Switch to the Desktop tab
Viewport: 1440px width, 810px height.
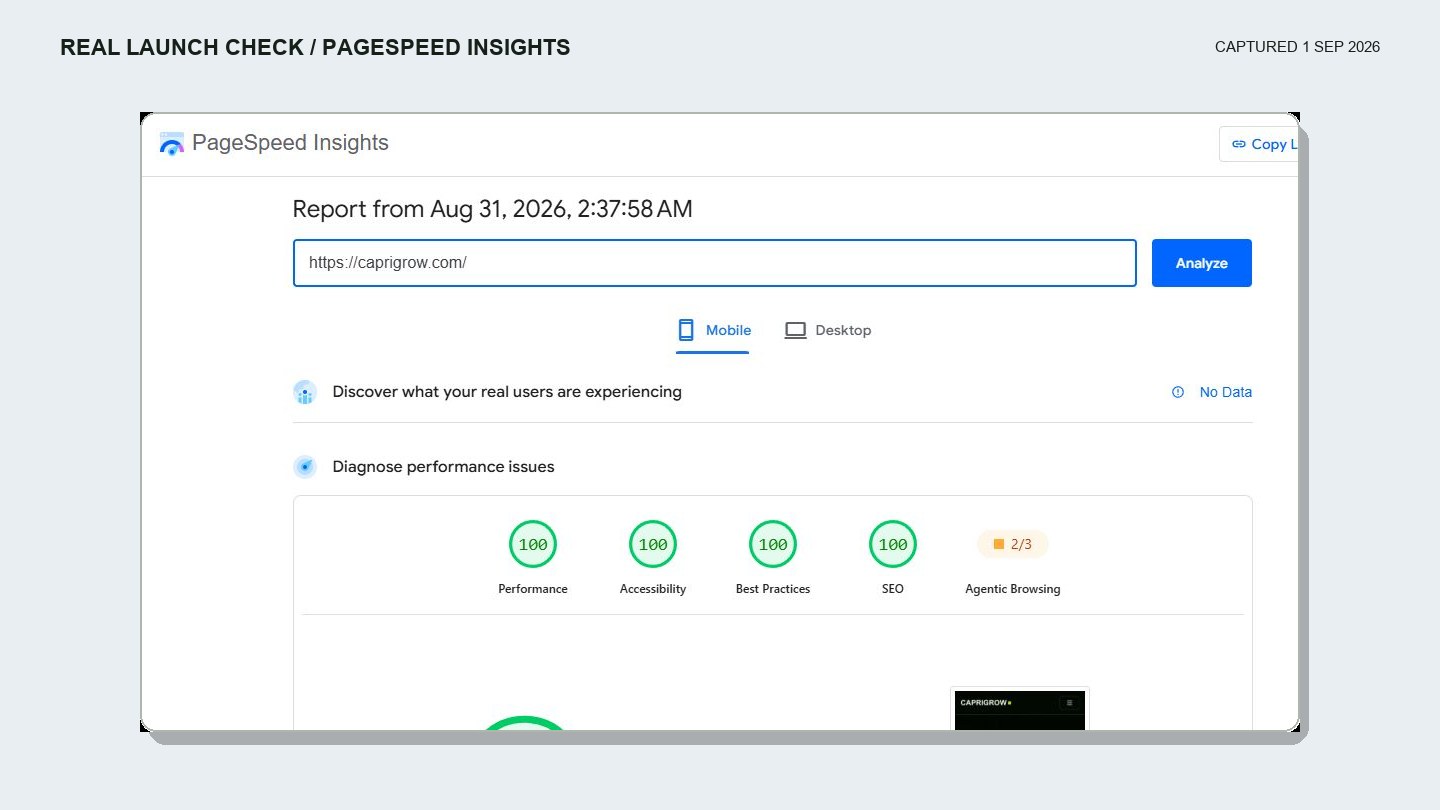click(828, 331)
